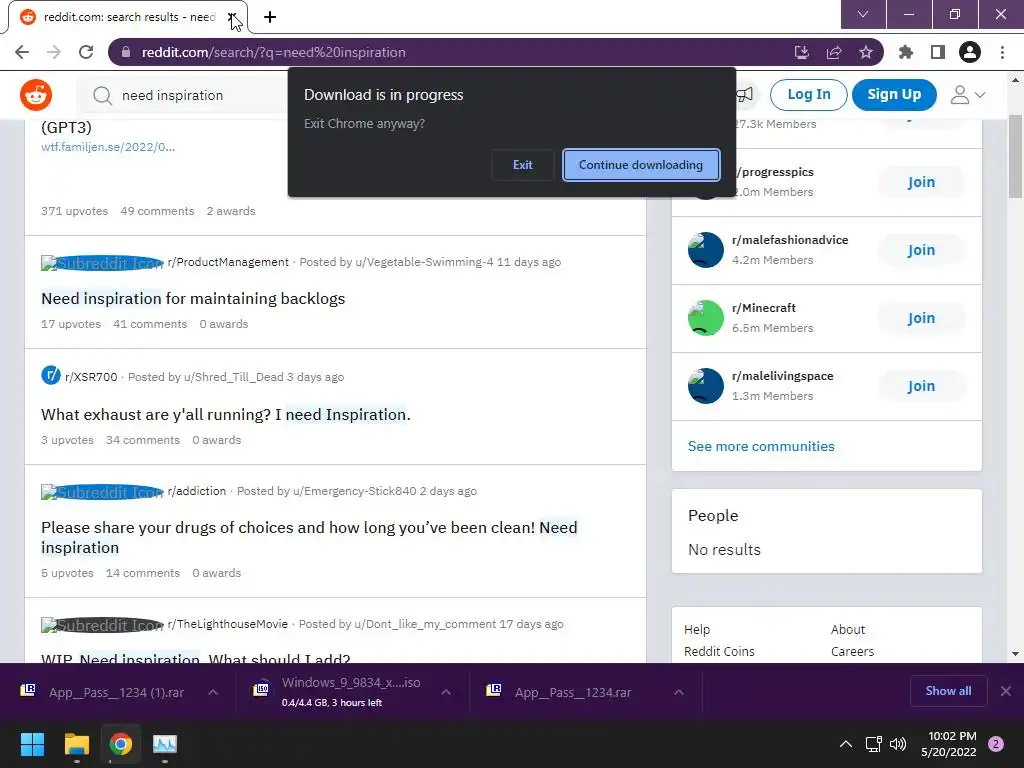Click the About footer link
1024x768 pixels.
pos(848,630)
